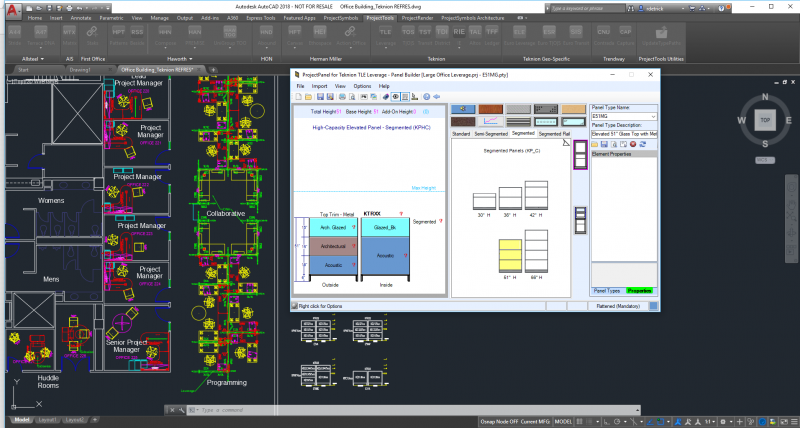Click the eye preview icon in toolbar

pos(395,97)
